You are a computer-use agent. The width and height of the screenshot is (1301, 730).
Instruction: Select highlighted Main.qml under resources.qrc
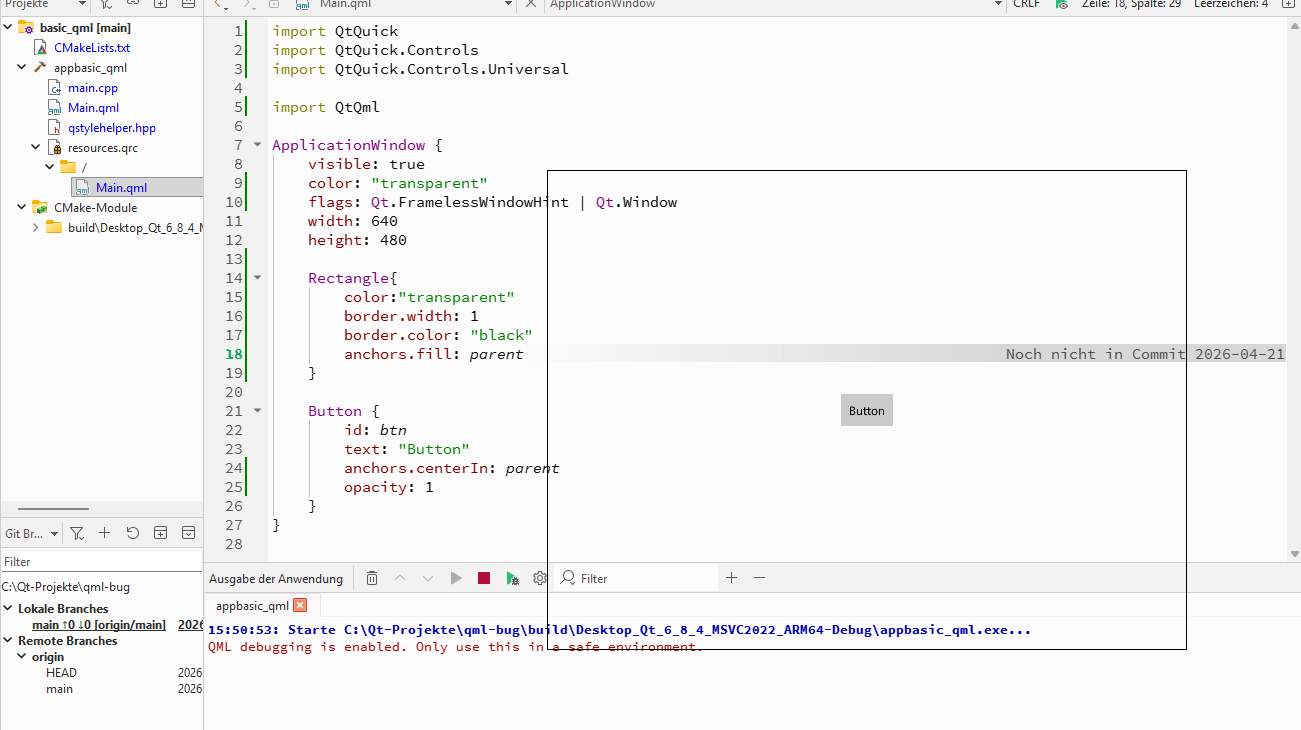point(121,188)
